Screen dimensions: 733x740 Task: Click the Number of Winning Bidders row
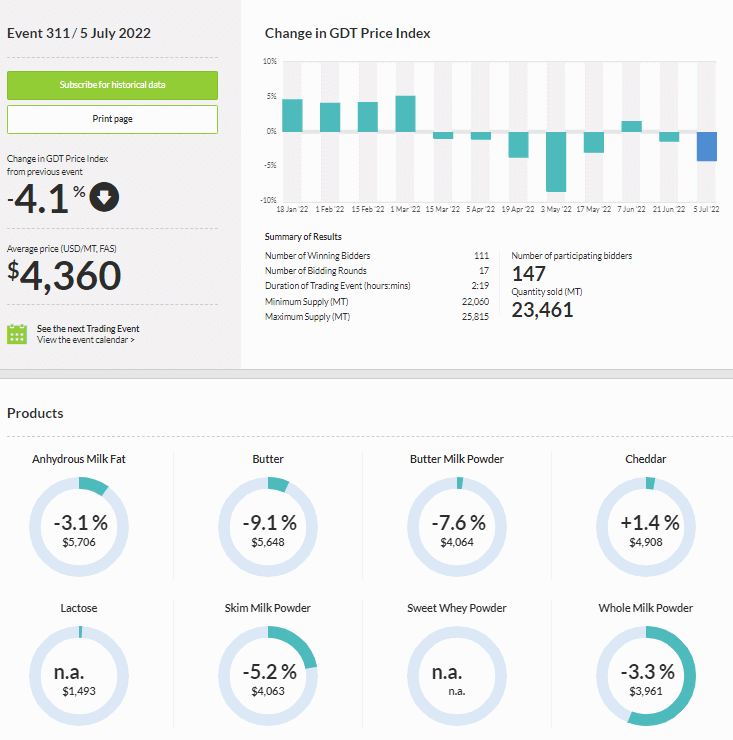[x=377, y=256]
